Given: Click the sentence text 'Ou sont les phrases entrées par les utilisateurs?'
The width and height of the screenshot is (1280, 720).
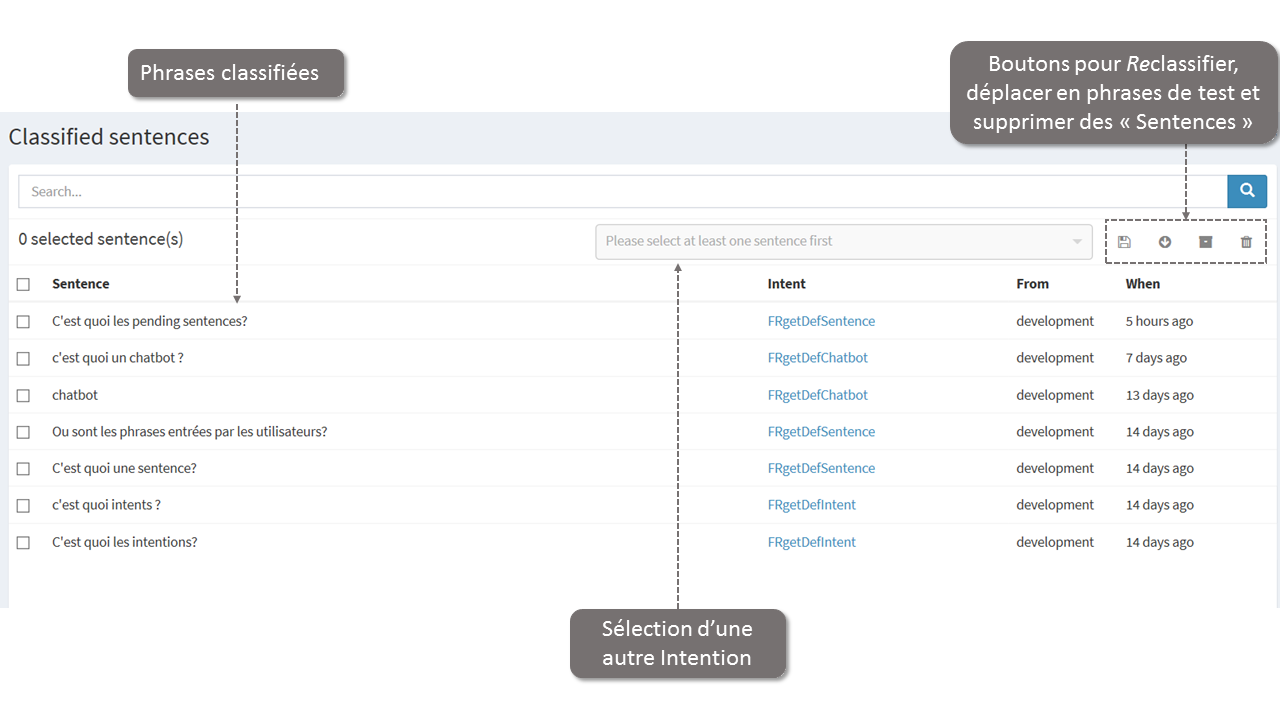Looking at the screenshot, I should (190, 432).
